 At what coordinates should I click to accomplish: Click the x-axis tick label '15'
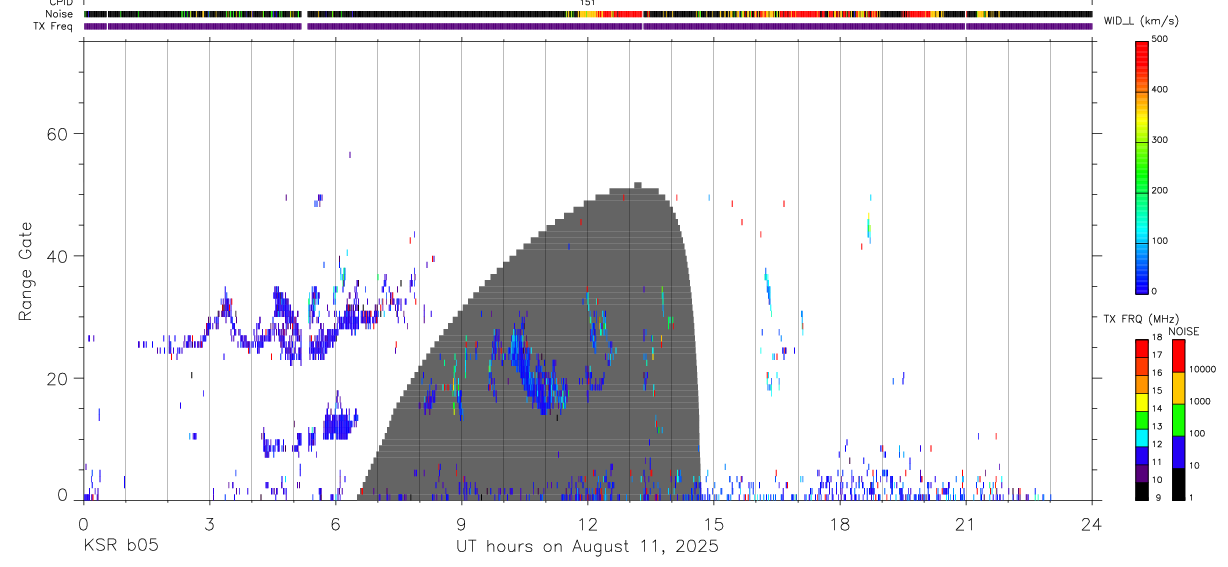point(713,524)
